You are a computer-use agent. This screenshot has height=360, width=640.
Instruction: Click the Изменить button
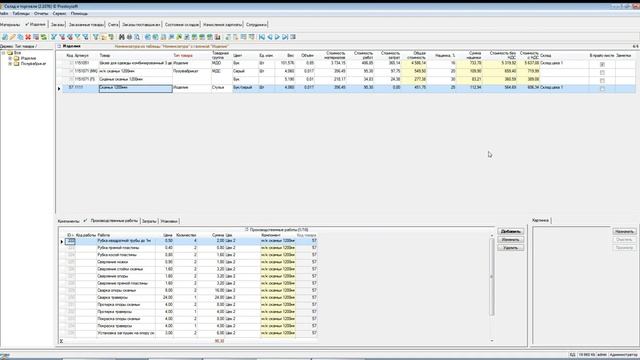(x=510, y=240)
